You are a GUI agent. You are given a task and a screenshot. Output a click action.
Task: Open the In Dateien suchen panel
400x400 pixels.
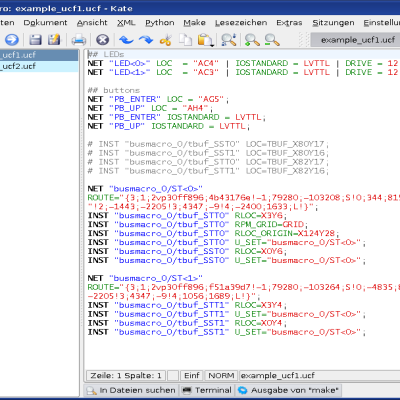pos(131,390)
